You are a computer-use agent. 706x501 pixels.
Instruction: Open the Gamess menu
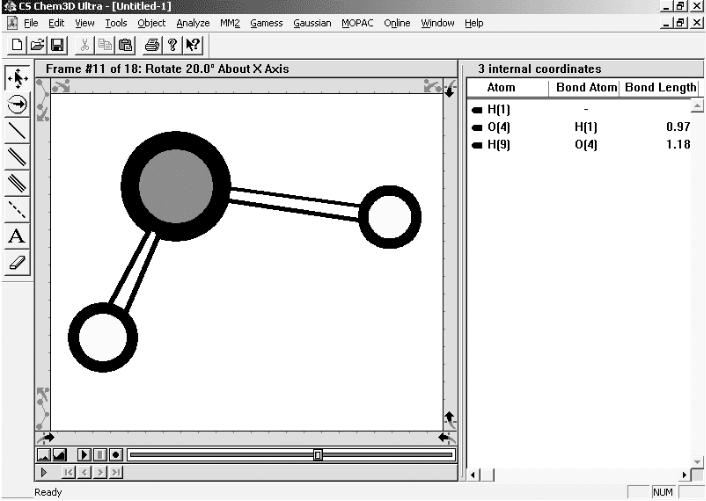coord(267,23)
